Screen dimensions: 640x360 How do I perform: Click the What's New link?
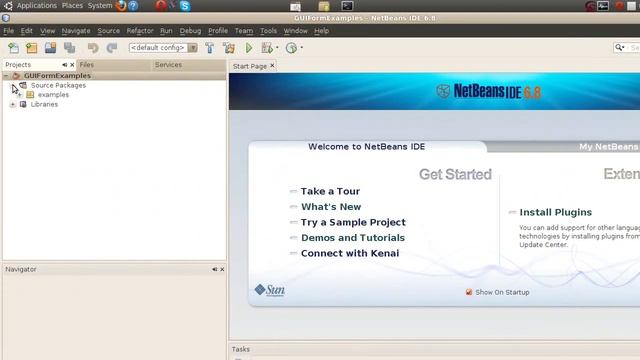coord(331,207)
